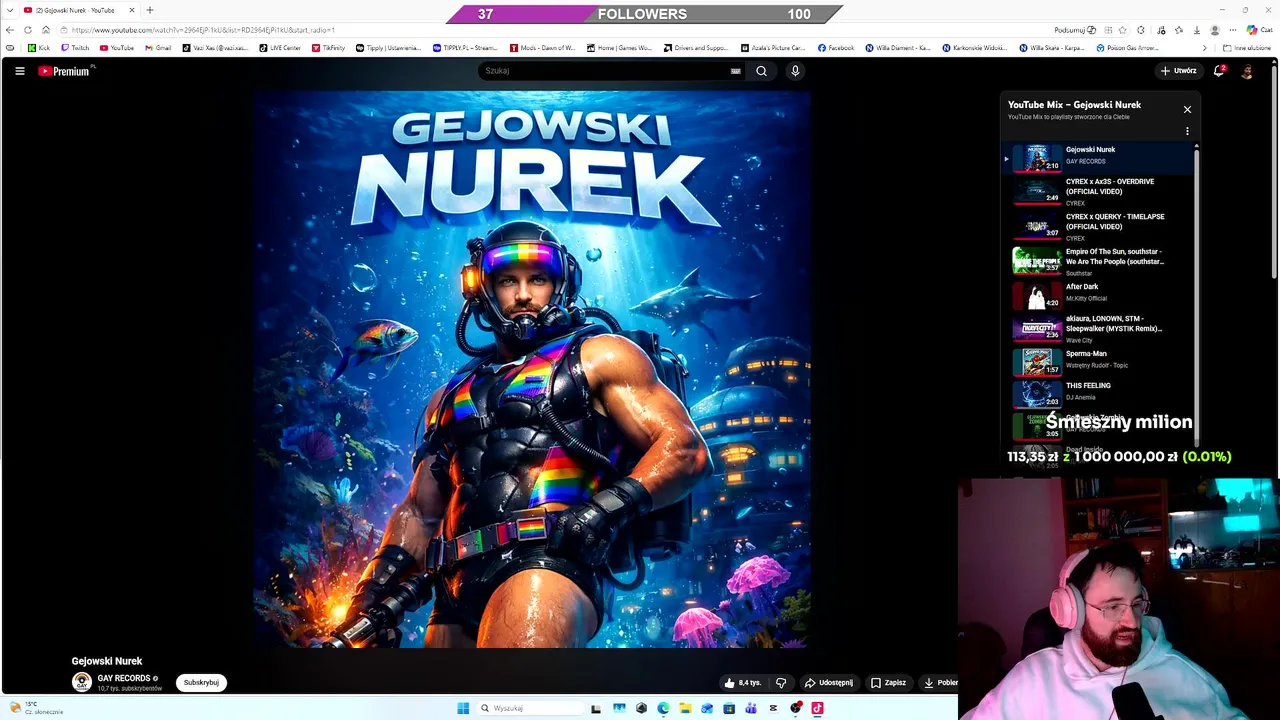Click the Gejowski Nurek video title
Image resolution: width=1280 pixels, height=720 pixels.
[x=107, y=661]
